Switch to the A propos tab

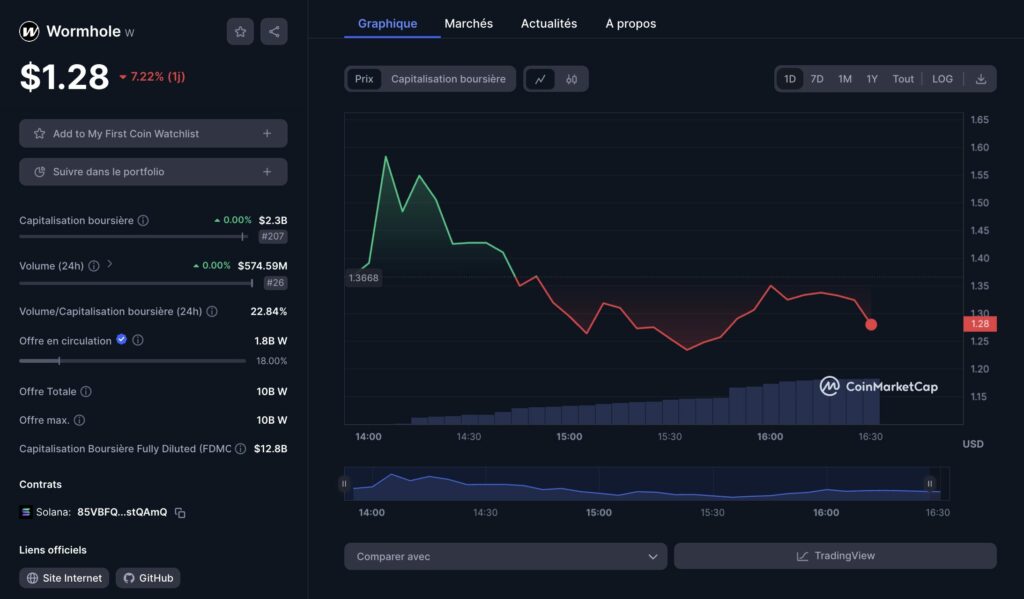coord(630,24)
